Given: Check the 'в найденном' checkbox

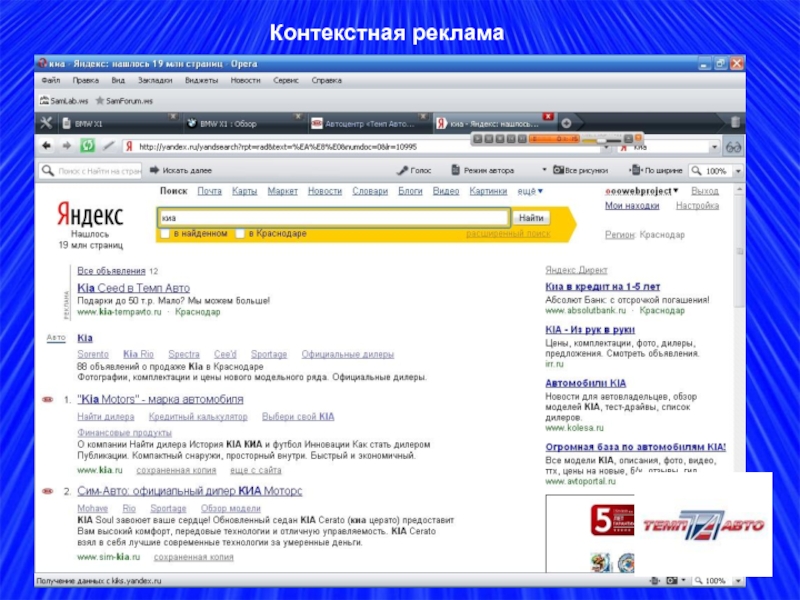Looking at the screenshot, I should (x=165, y=234).
